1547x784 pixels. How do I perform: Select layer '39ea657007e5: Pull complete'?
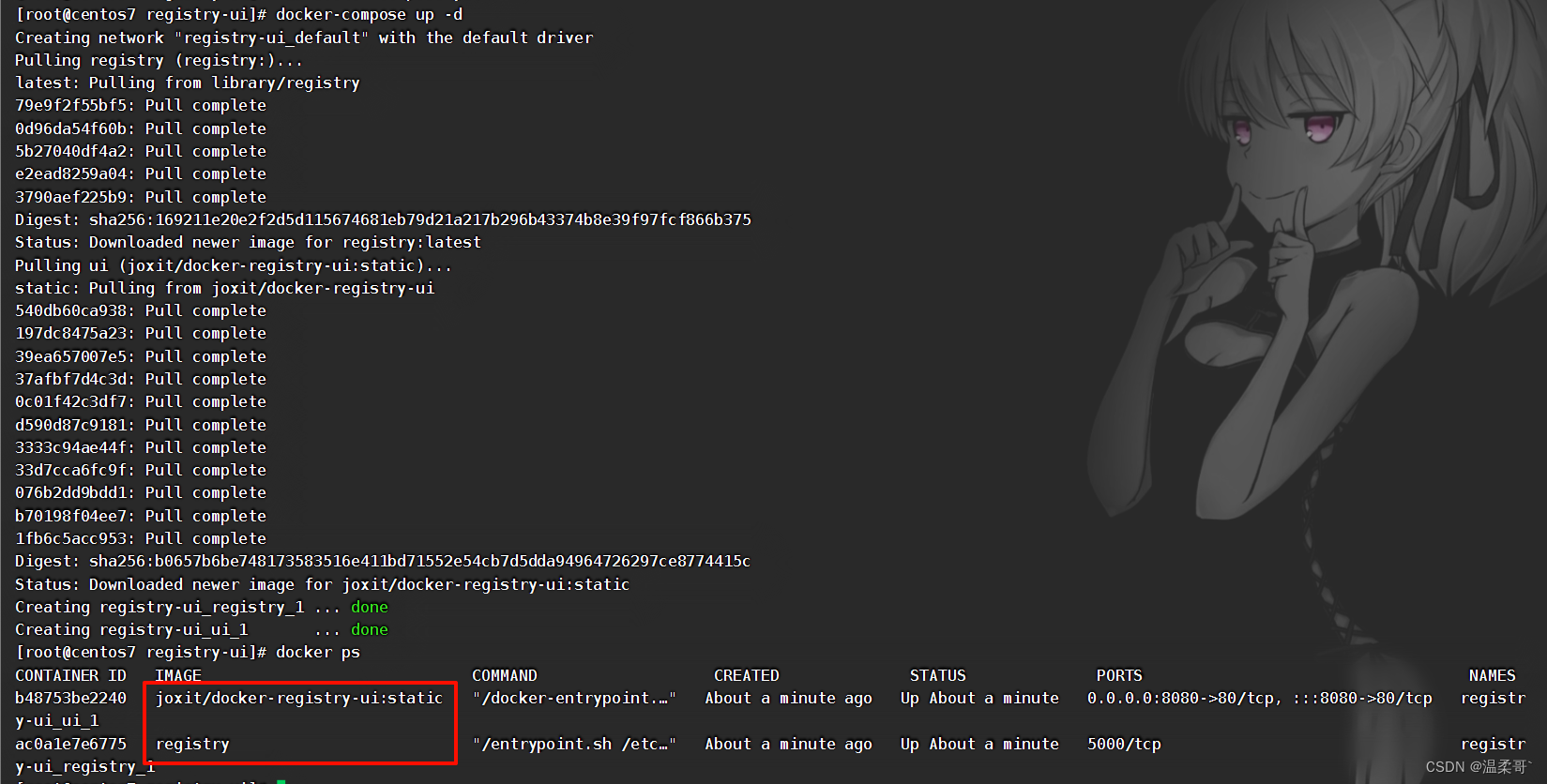141,356
